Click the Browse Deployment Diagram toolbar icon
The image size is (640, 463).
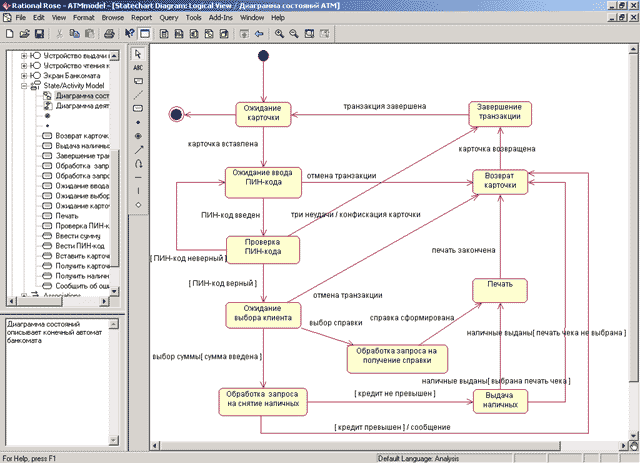click(224, 33)
